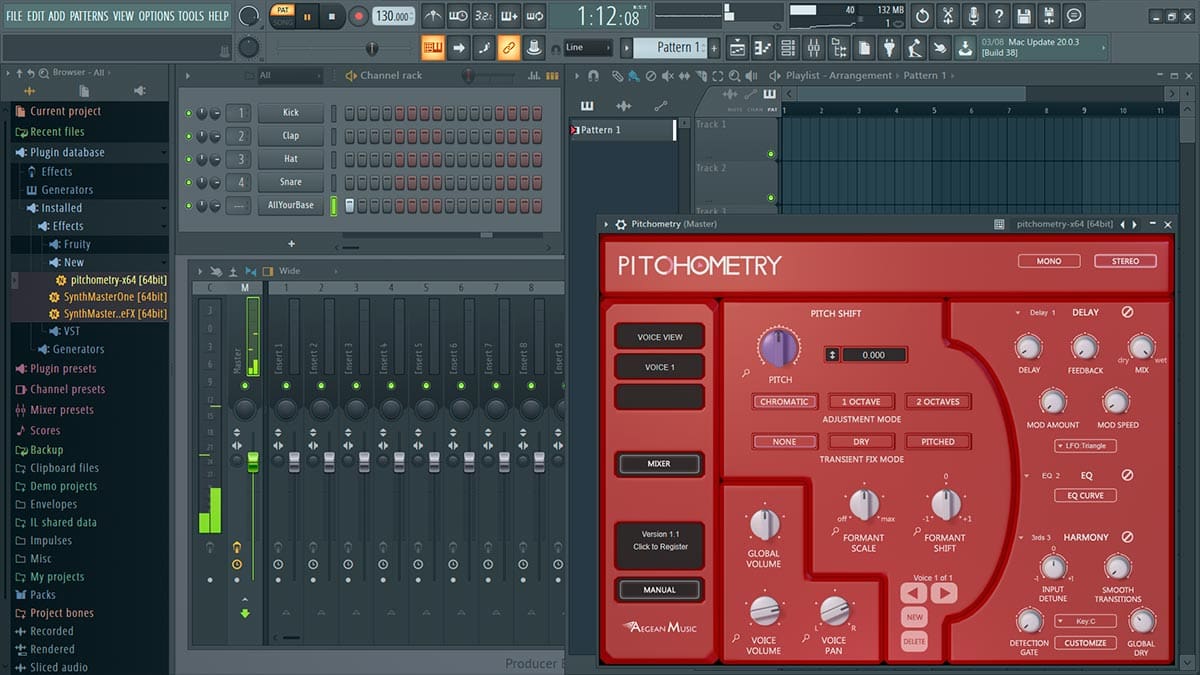The image size is (1200, 675).
Task: Click the 0.000 pitch value field
Action: [x=875, y=355]
